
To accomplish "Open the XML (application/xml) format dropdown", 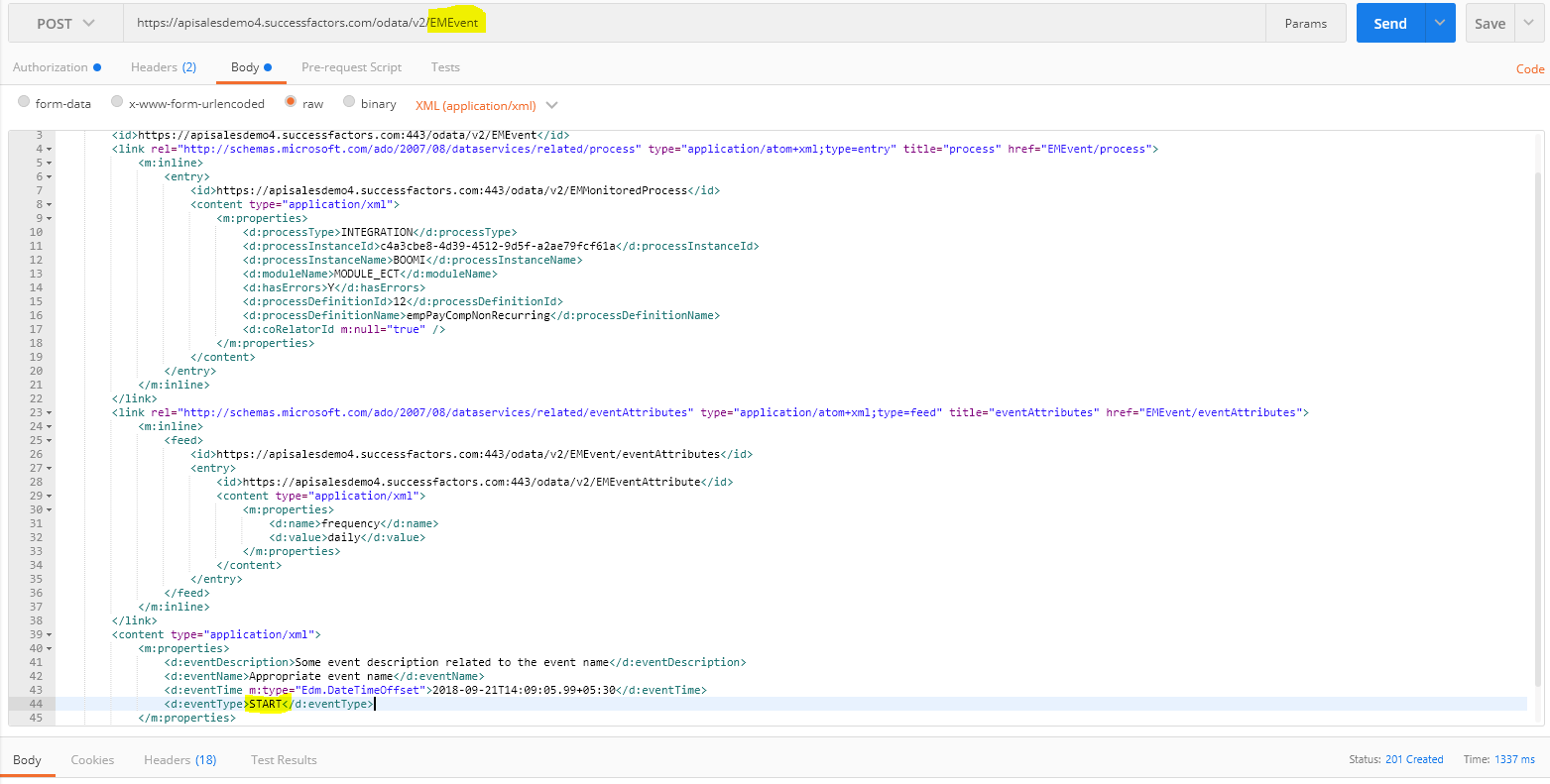I will click(x=486, y=105).
